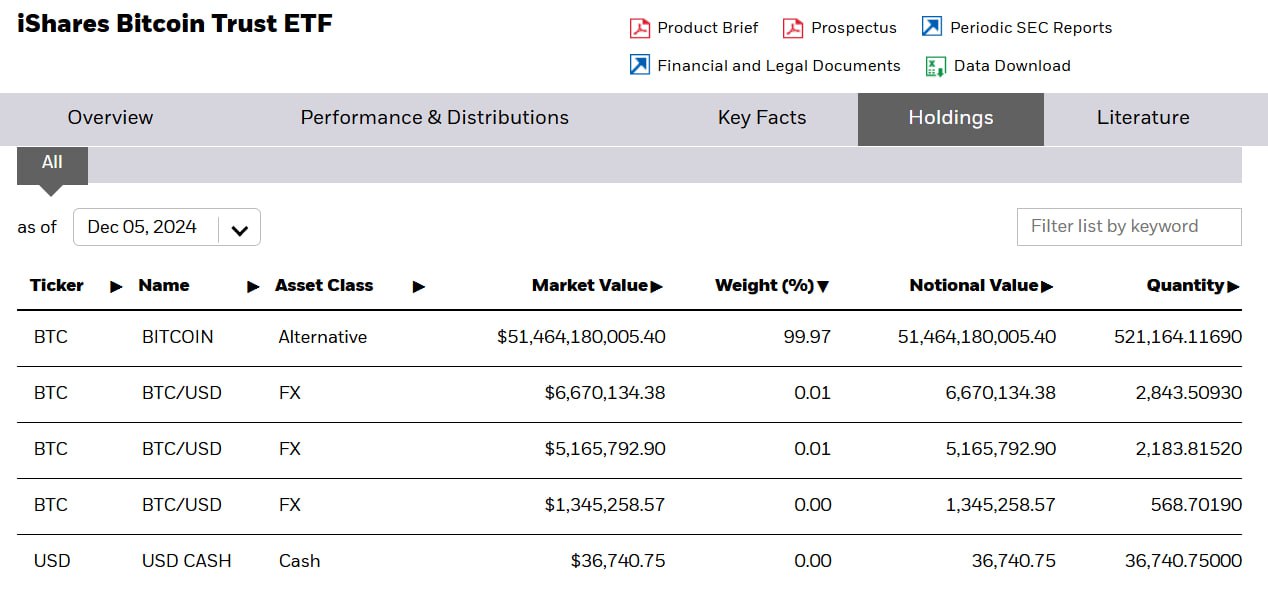Sort holdings by Quantity arrow

(x=1233, y=287)
